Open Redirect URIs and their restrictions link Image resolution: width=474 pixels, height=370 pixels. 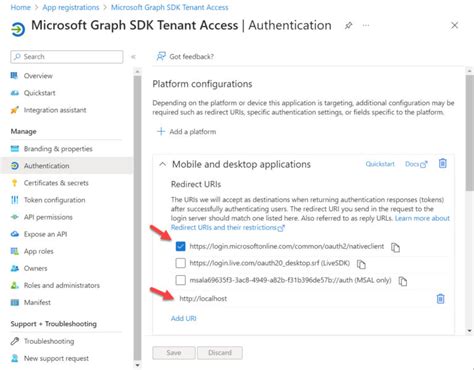[x=228, y=227]
